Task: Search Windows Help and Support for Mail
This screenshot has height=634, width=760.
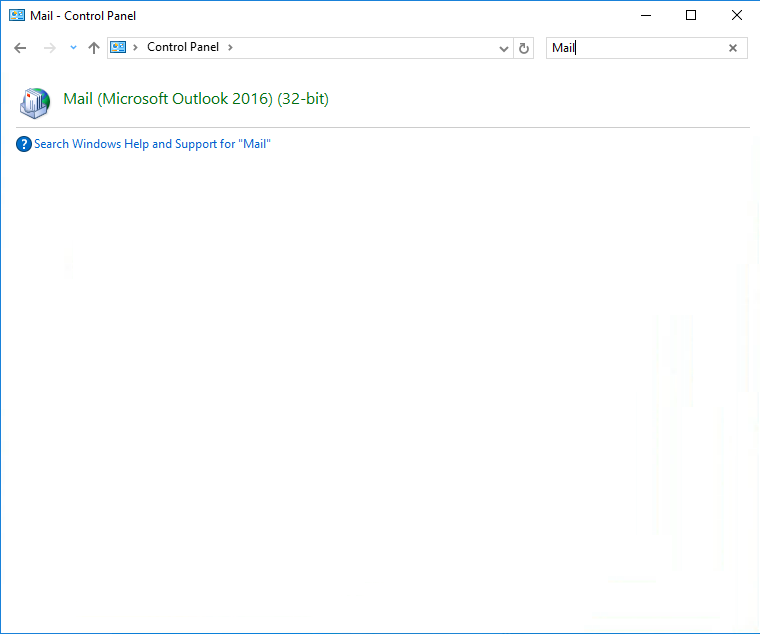Action: coord(152,144)
